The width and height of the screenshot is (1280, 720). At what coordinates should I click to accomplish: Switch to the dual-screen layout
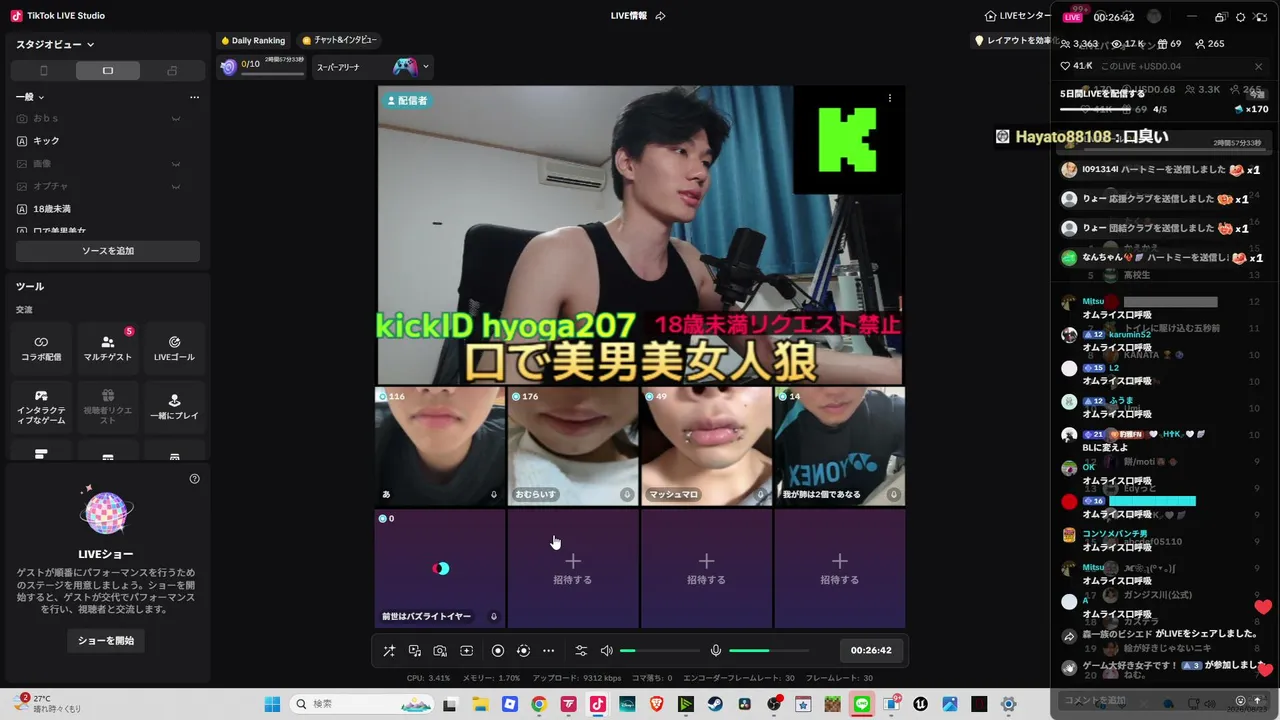[x=172, y=71]
